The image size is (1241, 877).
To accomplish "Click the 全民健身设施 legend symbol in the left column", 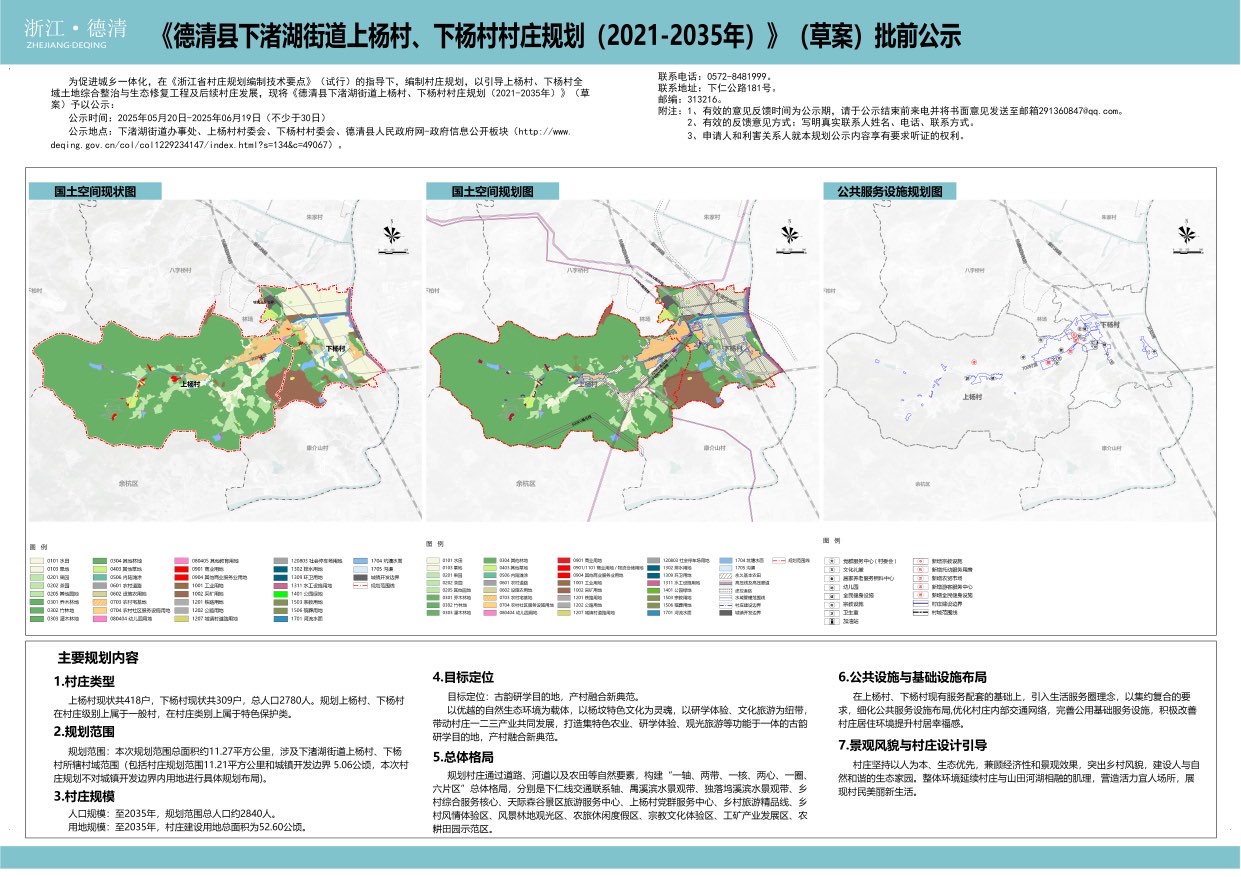I will [x=832, y=596].
